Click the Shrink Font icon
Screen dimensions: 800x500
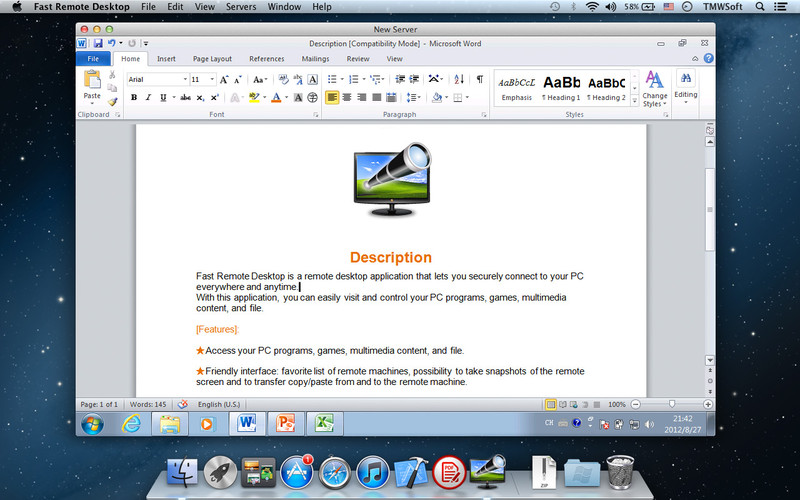point(238,80)
